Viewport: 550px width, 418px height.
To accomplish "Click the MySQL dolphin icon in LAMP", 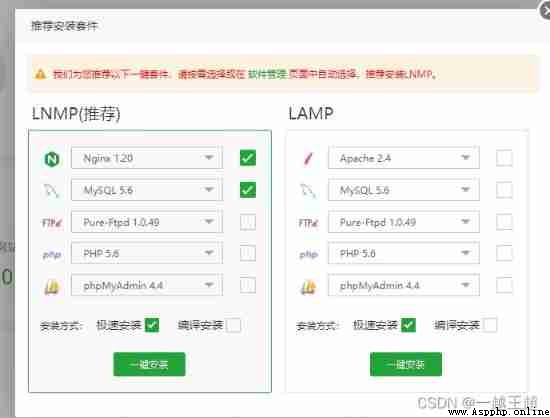I will coord(308,191).
